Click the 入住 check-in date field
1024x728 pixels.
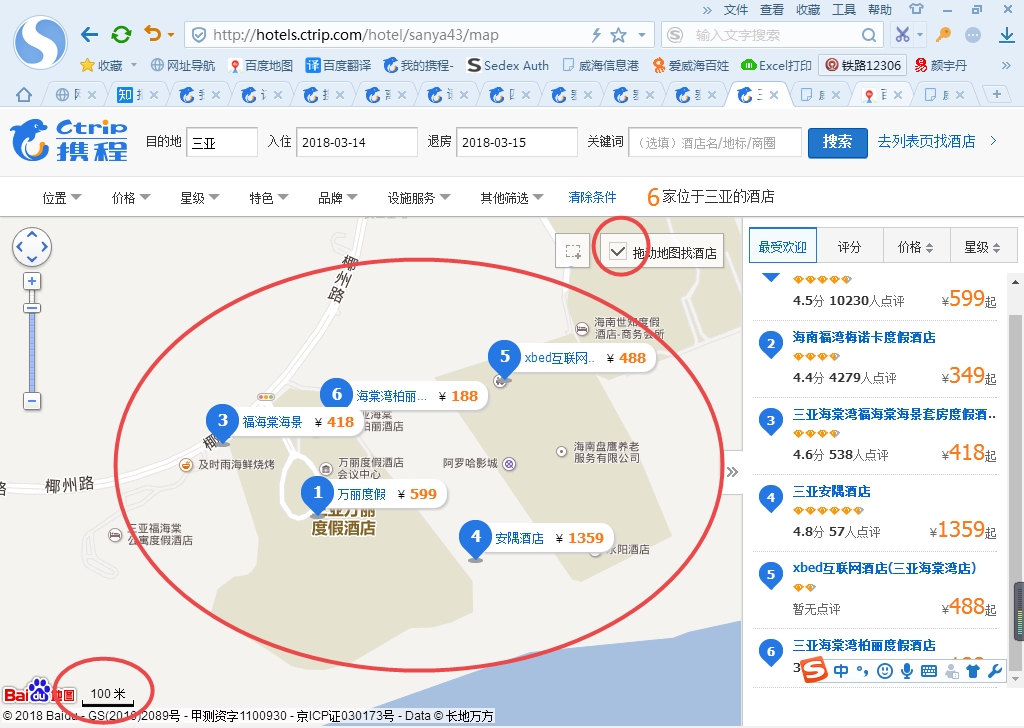(357, 142)
